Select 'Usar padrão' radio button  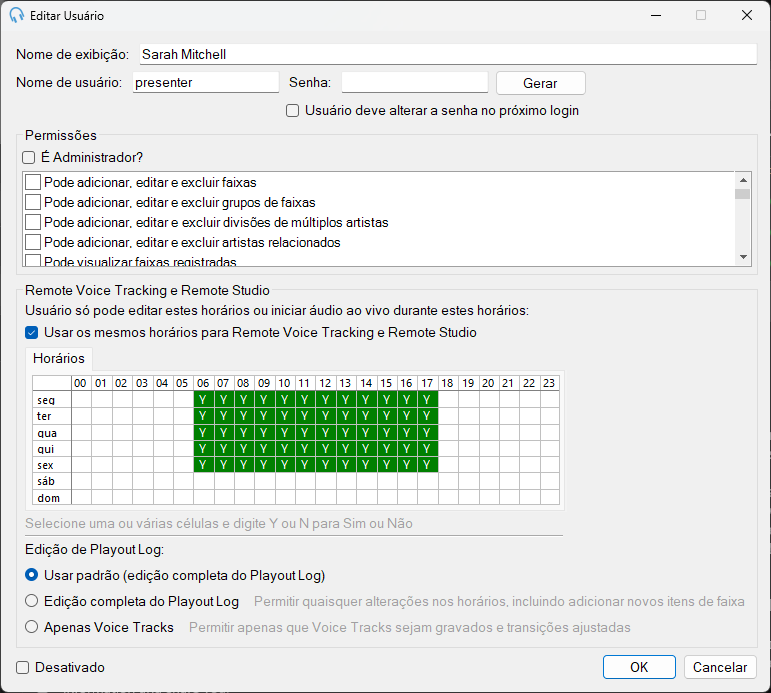pyautogui.click(x=31, y=575)
